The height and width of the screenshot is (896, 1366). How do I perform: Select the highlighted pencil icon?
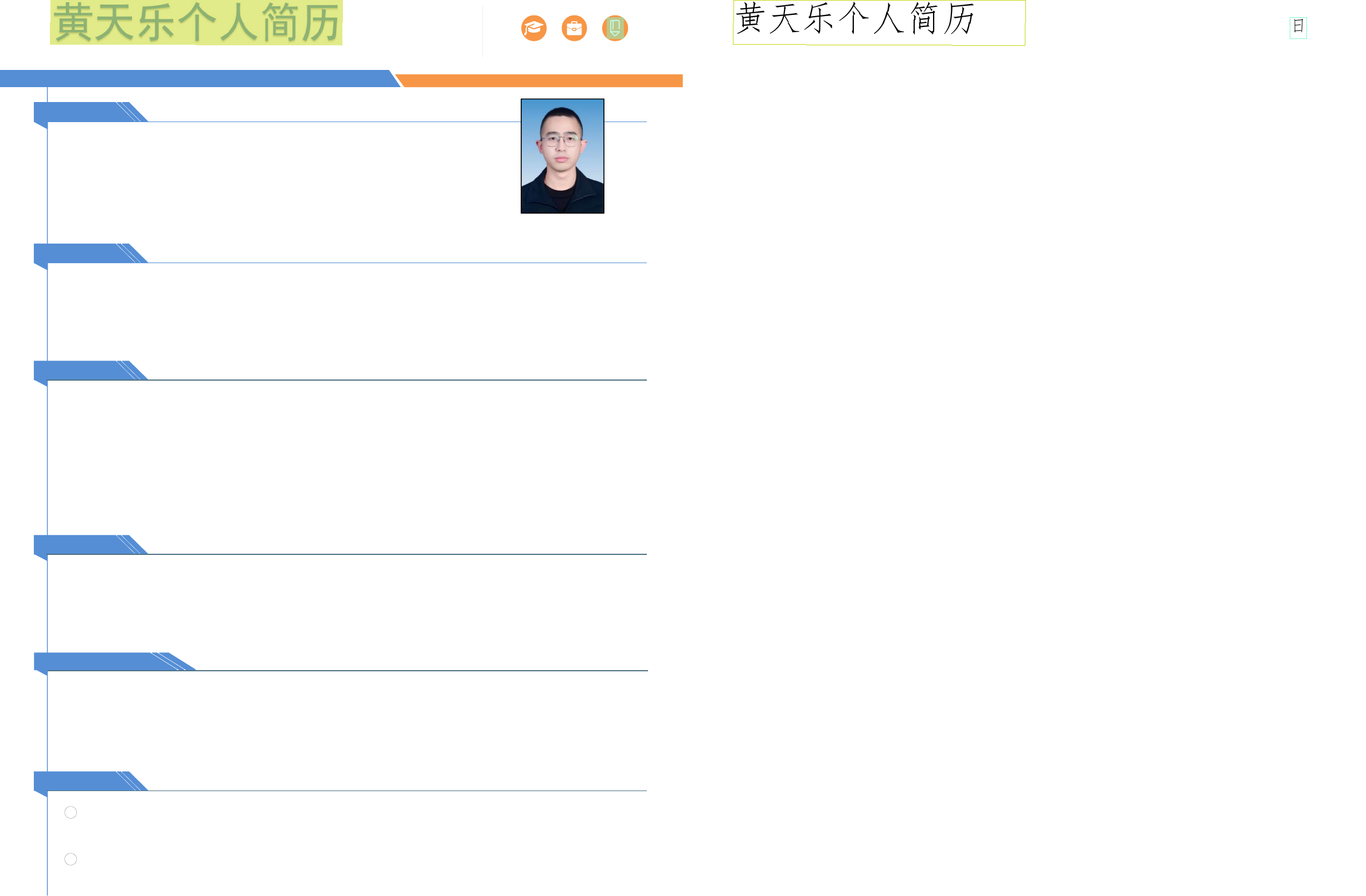coord(615,28)
